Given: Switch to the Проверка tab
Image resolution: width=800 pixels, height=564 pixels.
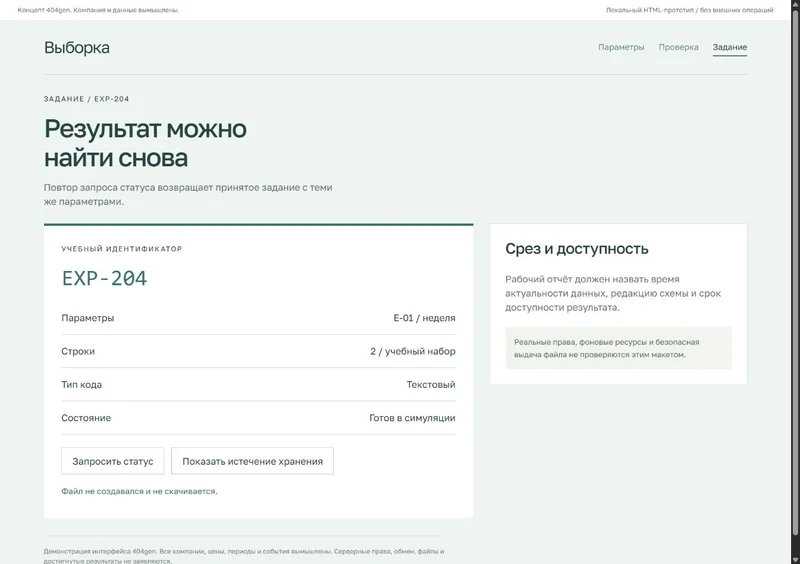Looking at the screenshot, I should 678,47.
